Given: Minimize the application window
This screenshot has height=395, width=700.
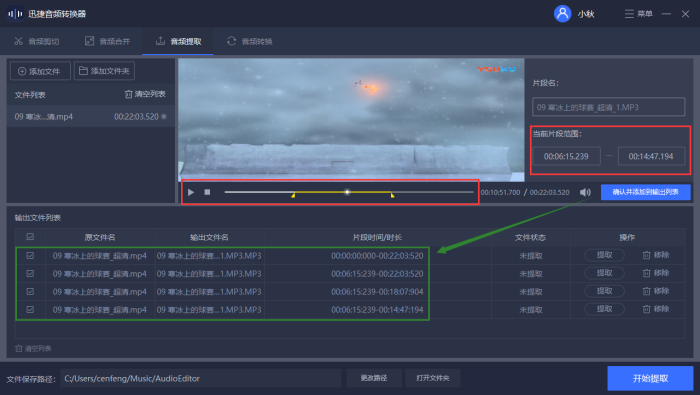Looking at the screenshot, I should click(x=666, y=14).
